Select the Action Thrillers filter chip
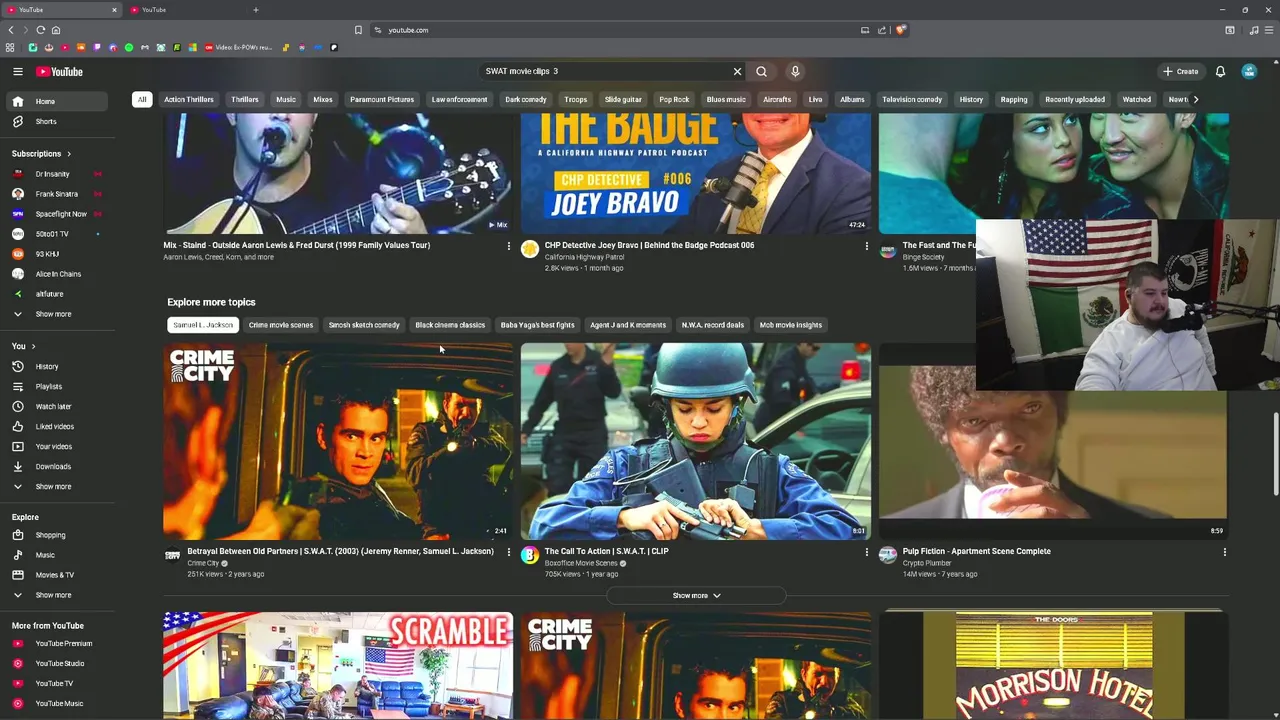Viewport: 1280px width, 720px height. (x=189, y=99)
